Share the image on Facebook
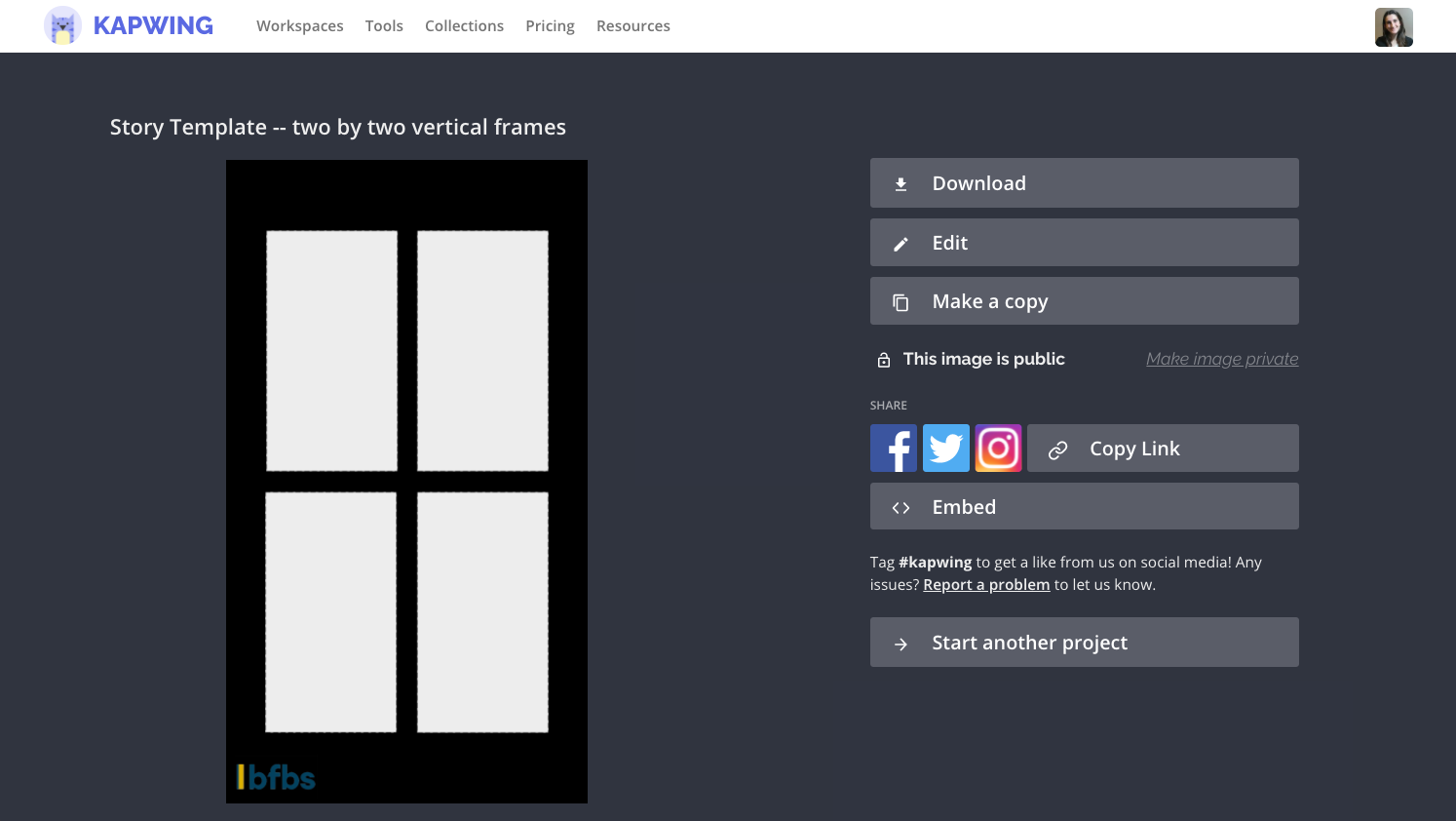The height and width of the screenshot is (821, 1456). (x=894, y=449)
